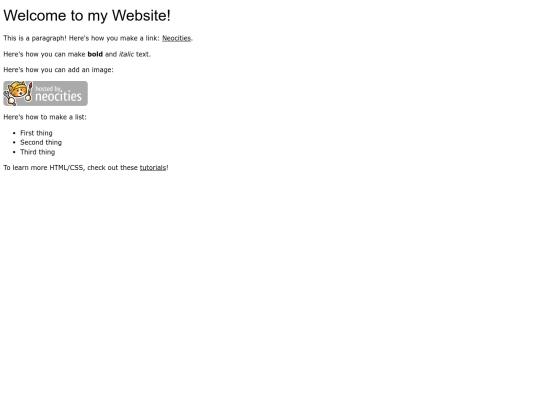Select the Second thing list item
Image resolution: width=540 pixels, height=405 pixels.
tap(41, 143)
